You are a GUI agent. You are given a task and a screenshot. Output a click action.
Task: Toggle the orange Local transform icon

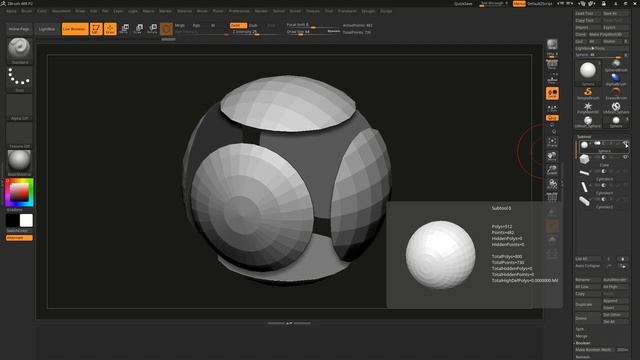click(552, 93)
